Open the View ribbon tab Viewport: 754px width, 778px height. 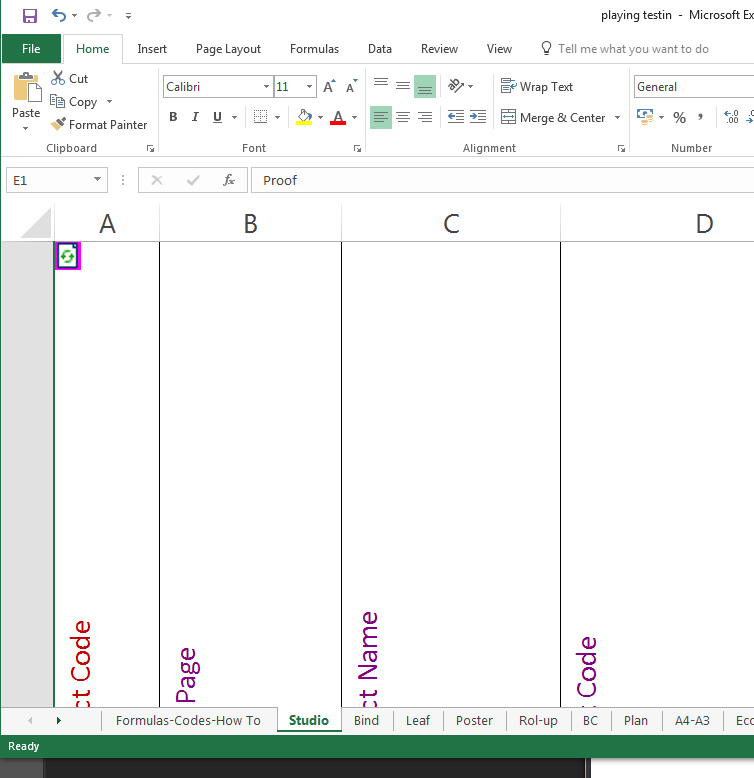(499, 49)
